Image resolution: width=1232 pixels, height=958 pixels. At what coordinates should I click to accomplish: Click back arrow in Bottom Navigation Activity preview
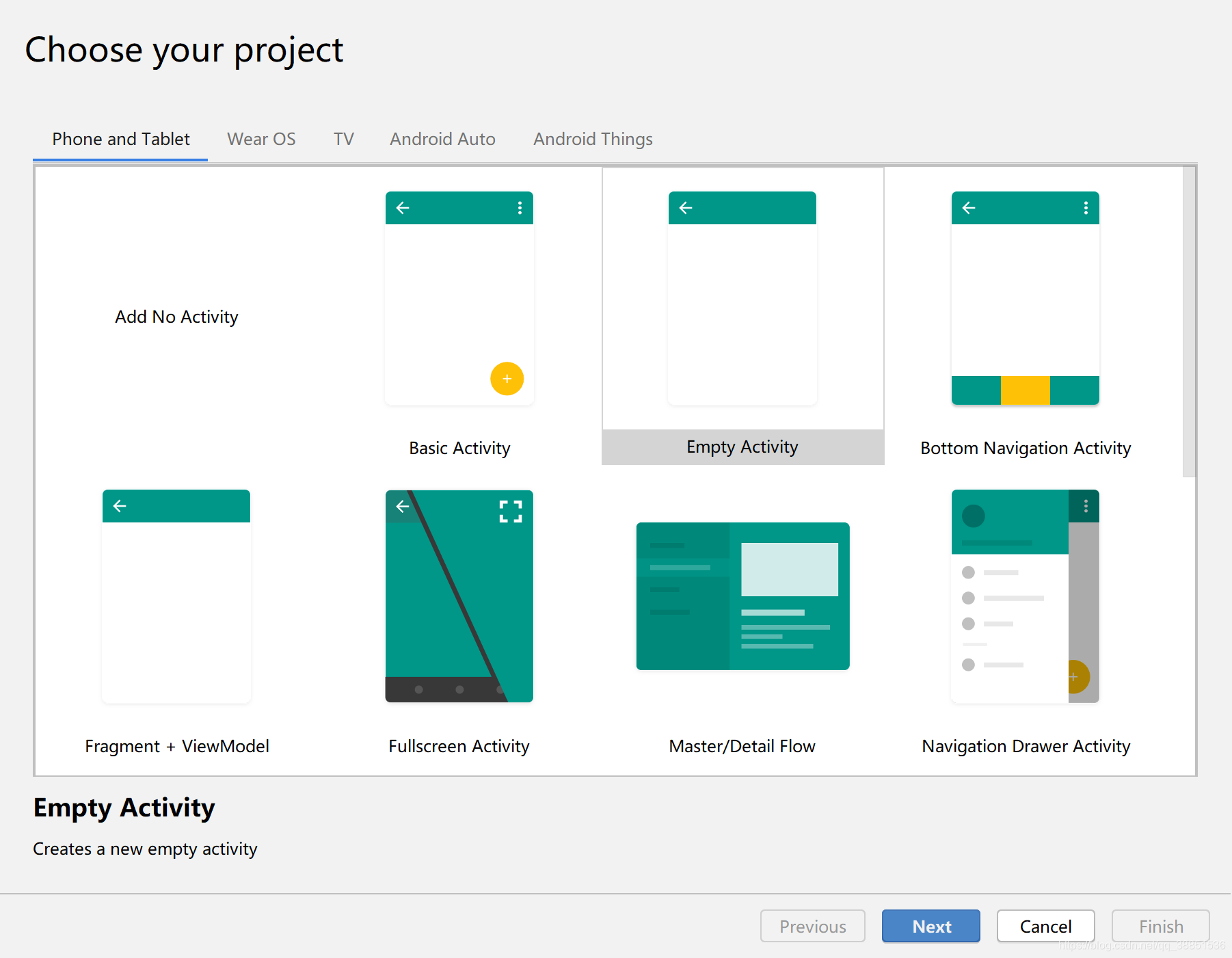(969, 208)
